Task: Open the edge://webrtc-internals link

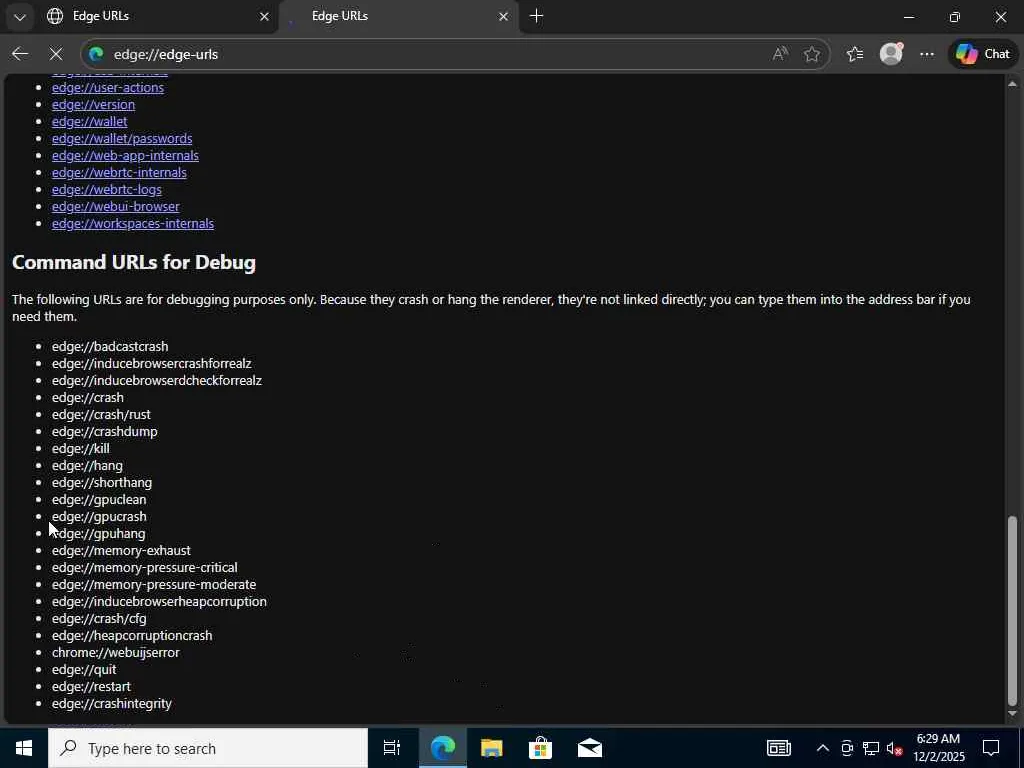Action: coord(119,172)
